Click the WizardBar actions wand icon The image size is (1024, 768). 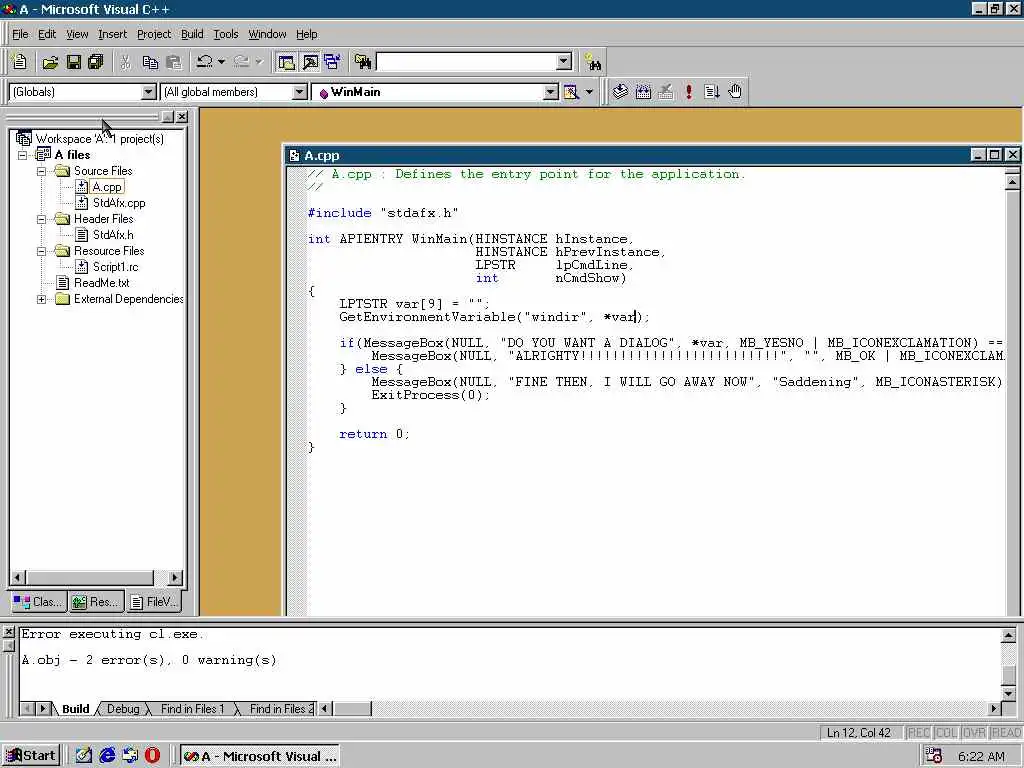point(571,92)
